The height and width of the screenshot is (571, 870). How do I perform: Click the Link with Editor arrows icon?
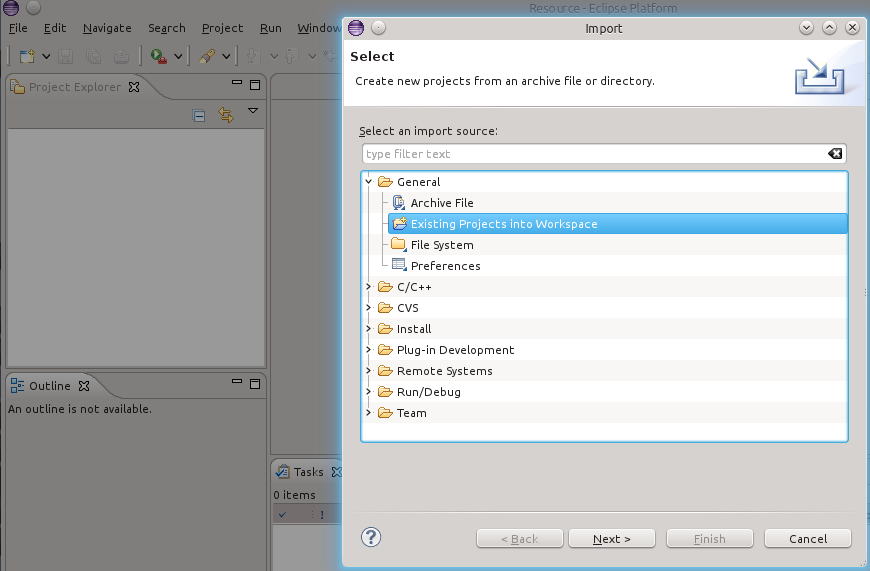click(x=225, y=116)
